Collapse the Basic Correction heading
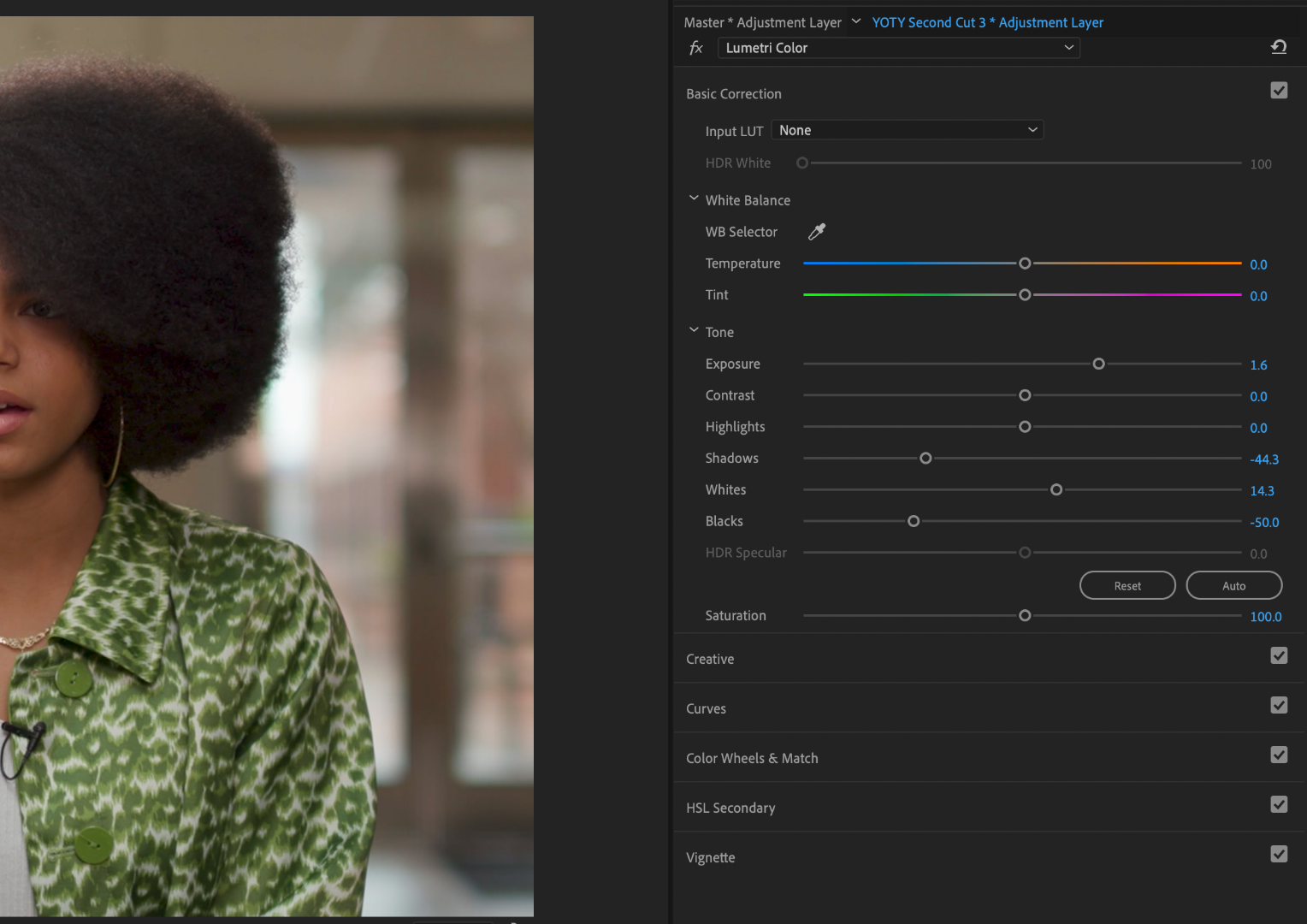This screenshot has width=1307, height=924. coord(733,94)
